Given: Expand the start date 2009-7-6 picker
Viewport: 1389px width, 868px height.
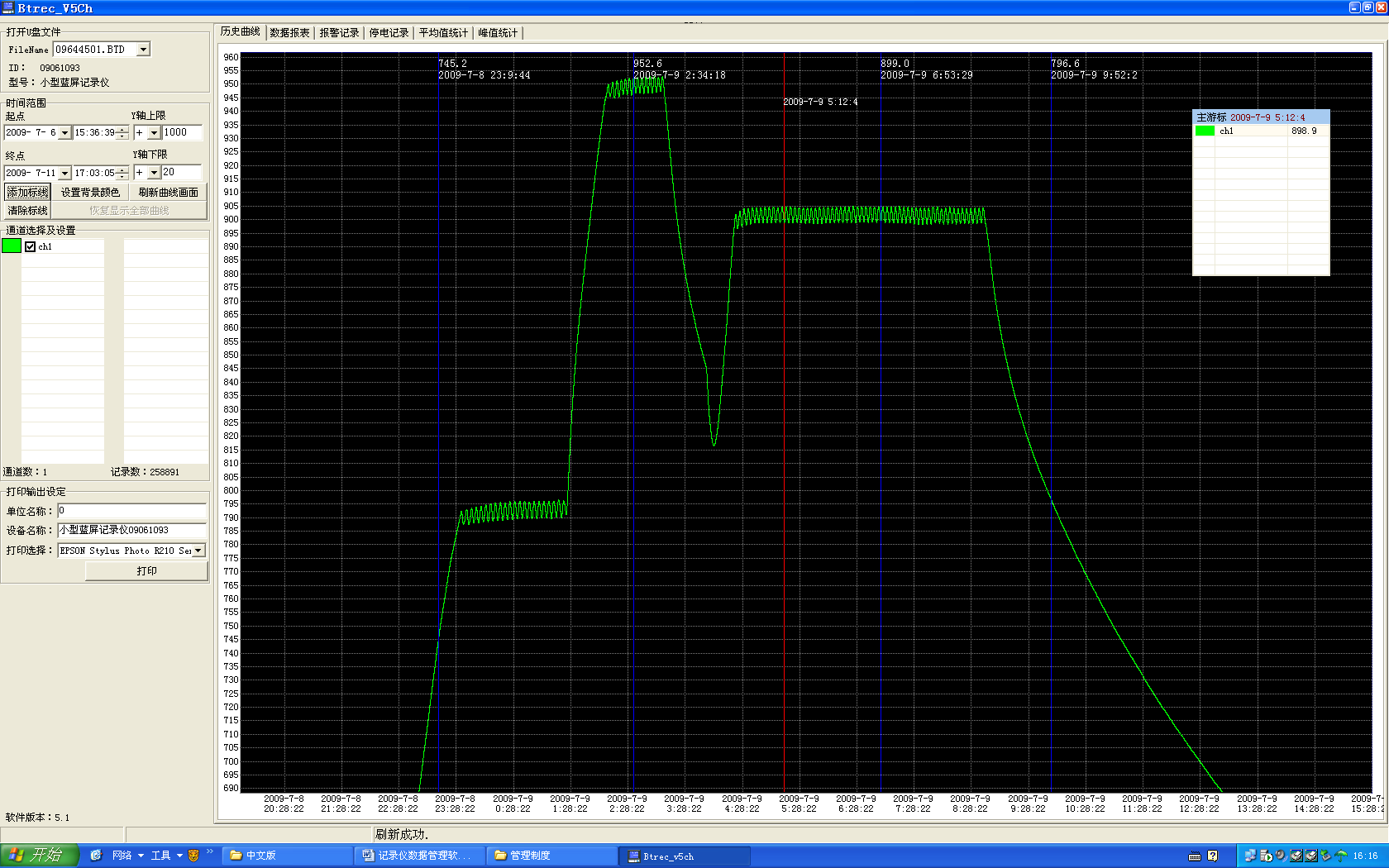Looking at the screenshot, I should (64, 133).
